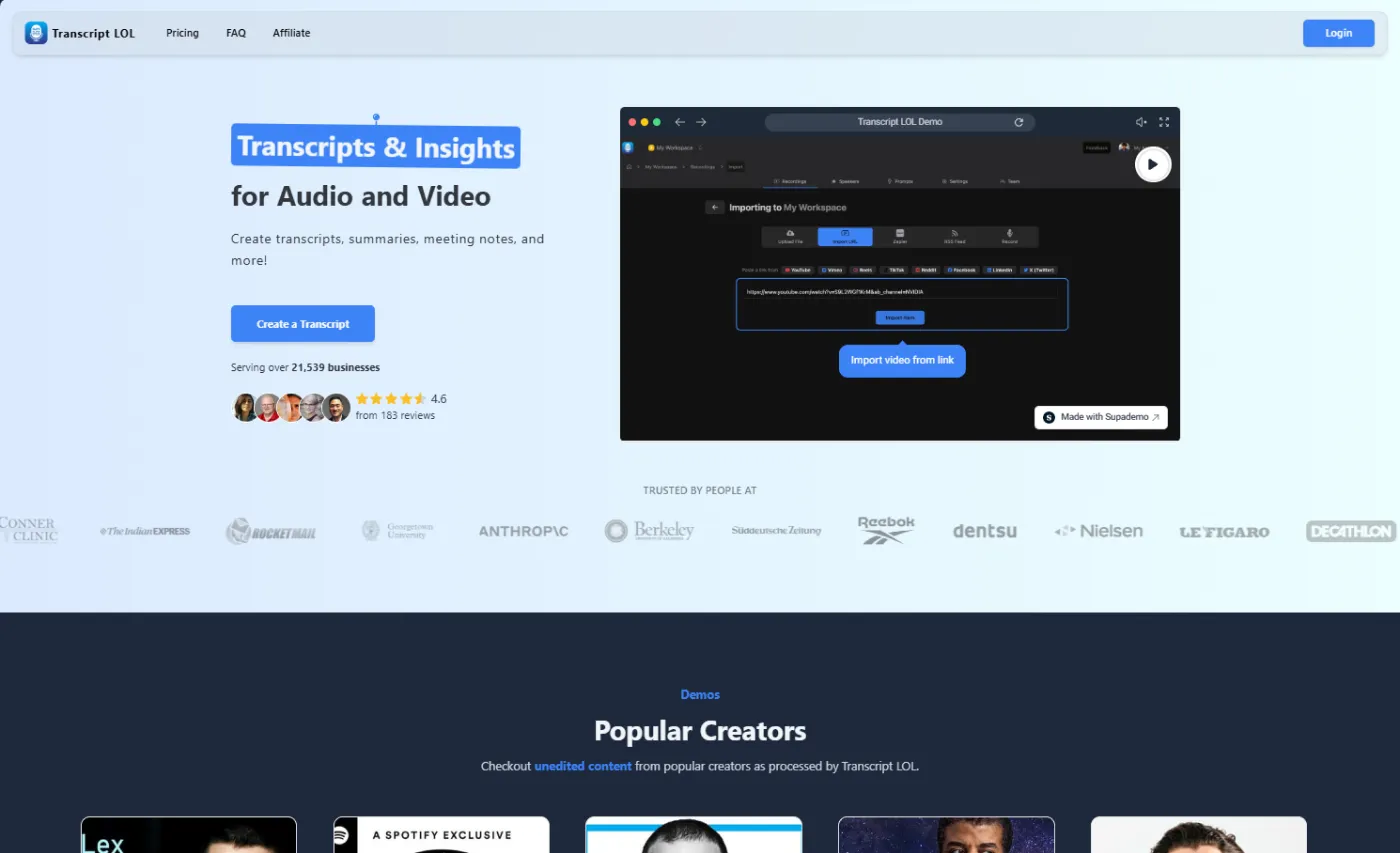The image size is (1400, 853).
Task: Play the Supademo demo video
Action: point(1153,164)
